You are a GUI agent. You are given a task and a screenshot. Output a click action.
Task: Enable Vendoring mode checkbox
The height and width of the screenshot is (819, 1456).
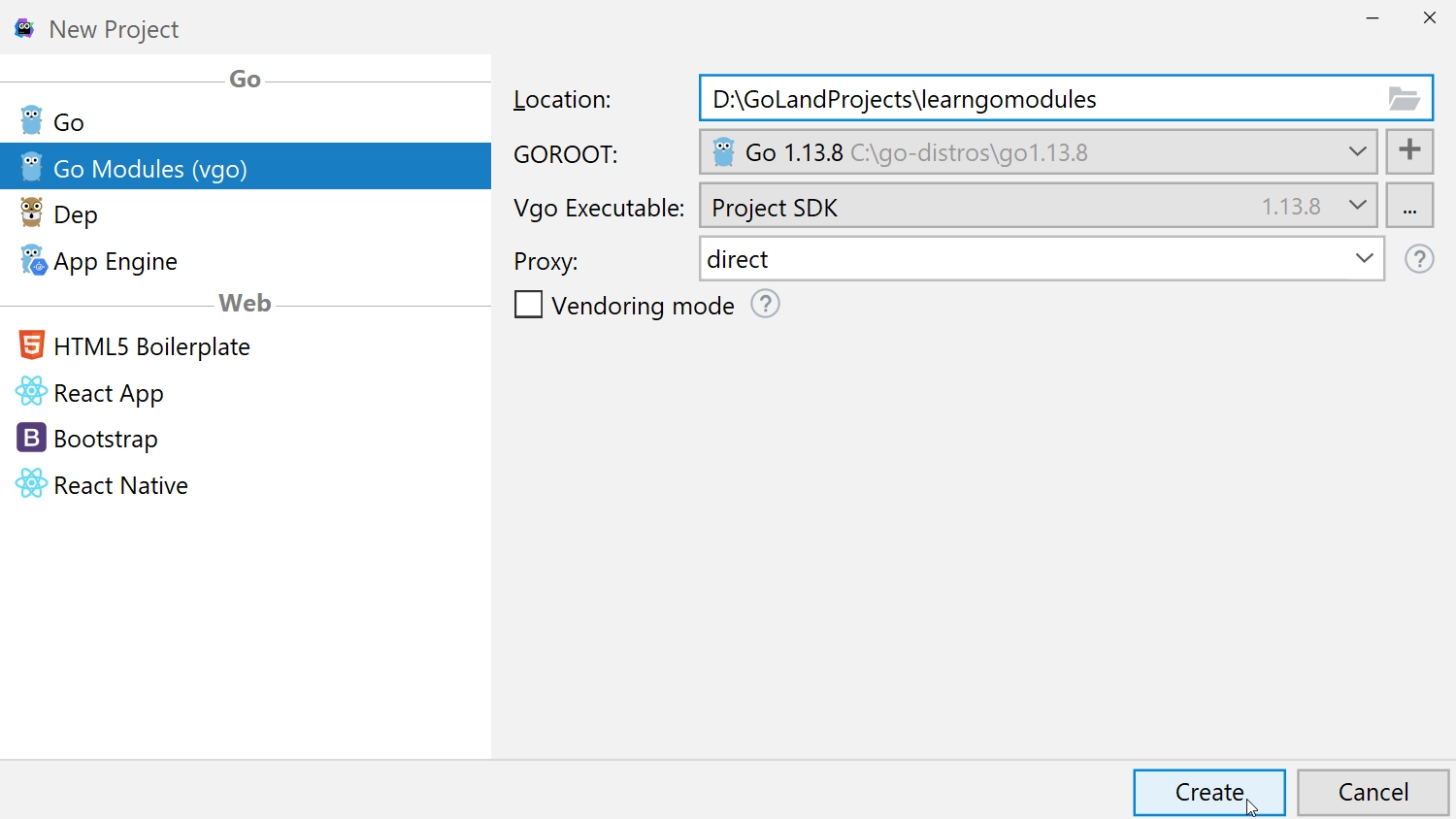point(528,305)
